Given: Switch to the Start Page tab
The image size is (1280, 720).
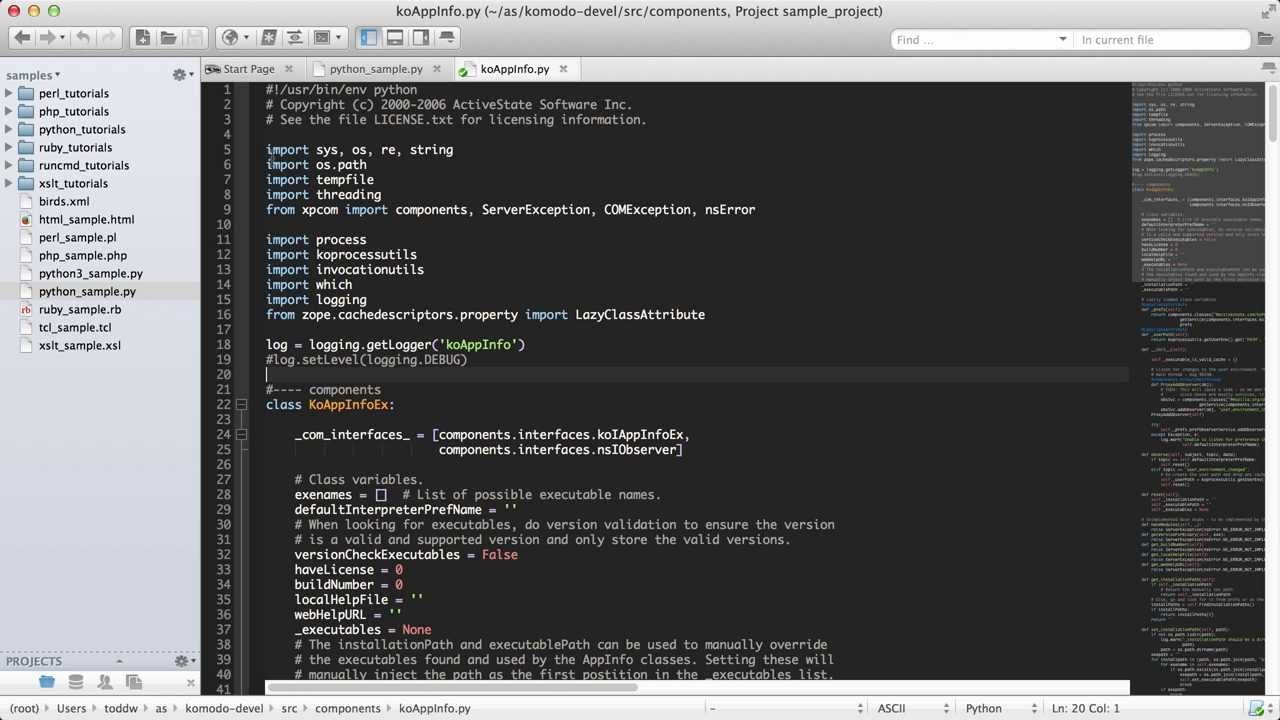Looking at the screenshot, I should (x=248, y=69).
